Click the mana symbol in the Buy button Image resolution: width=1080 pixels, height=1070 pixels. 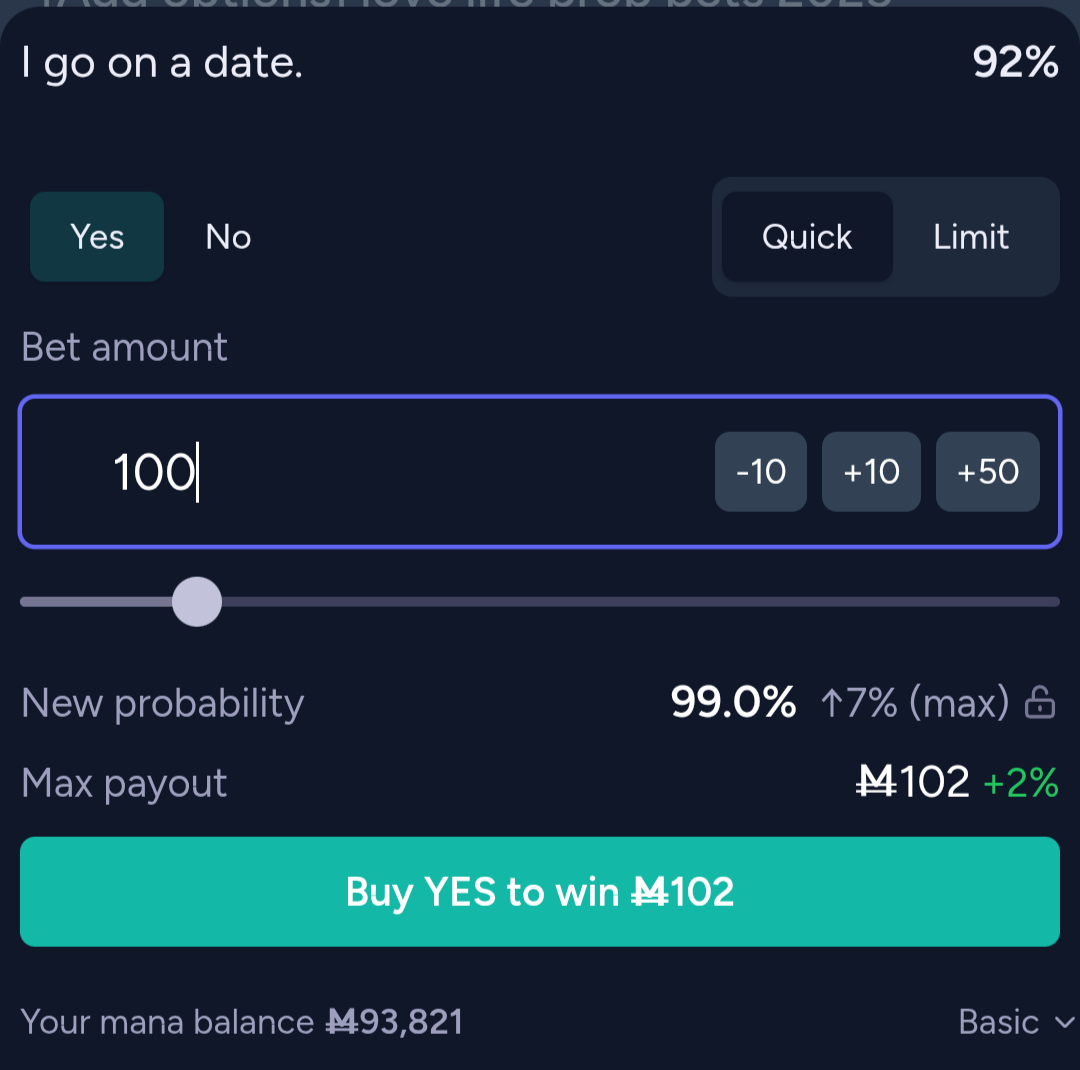point(649,892)
